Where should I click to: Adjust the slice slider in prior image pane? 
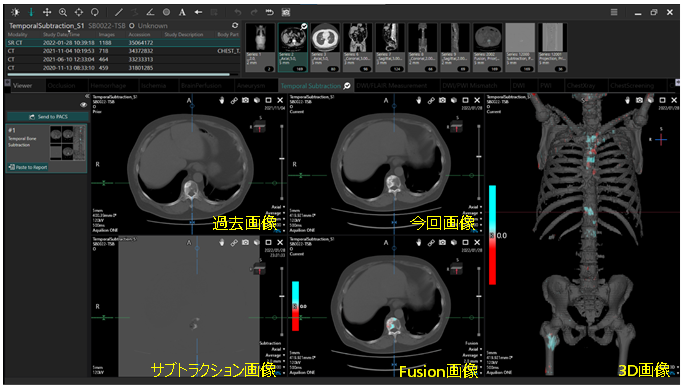tap(282, 159)
